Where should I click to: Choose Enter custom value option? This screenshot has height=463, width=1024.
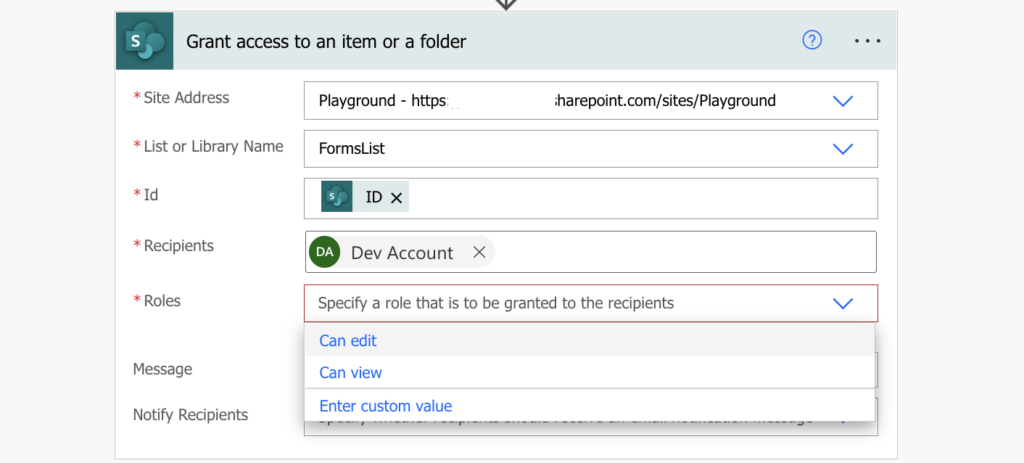click(590, 406)
